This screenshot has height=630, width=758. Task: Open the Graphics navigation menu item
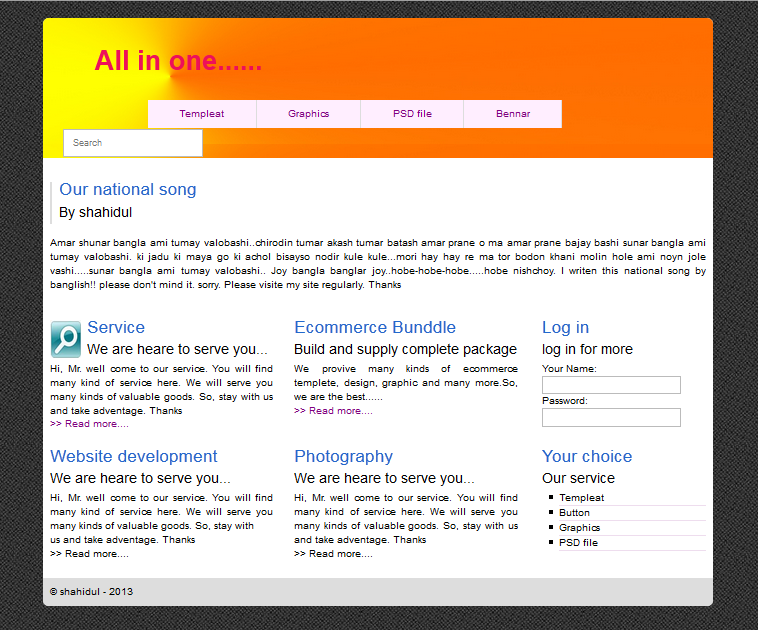tap(308, 114)
